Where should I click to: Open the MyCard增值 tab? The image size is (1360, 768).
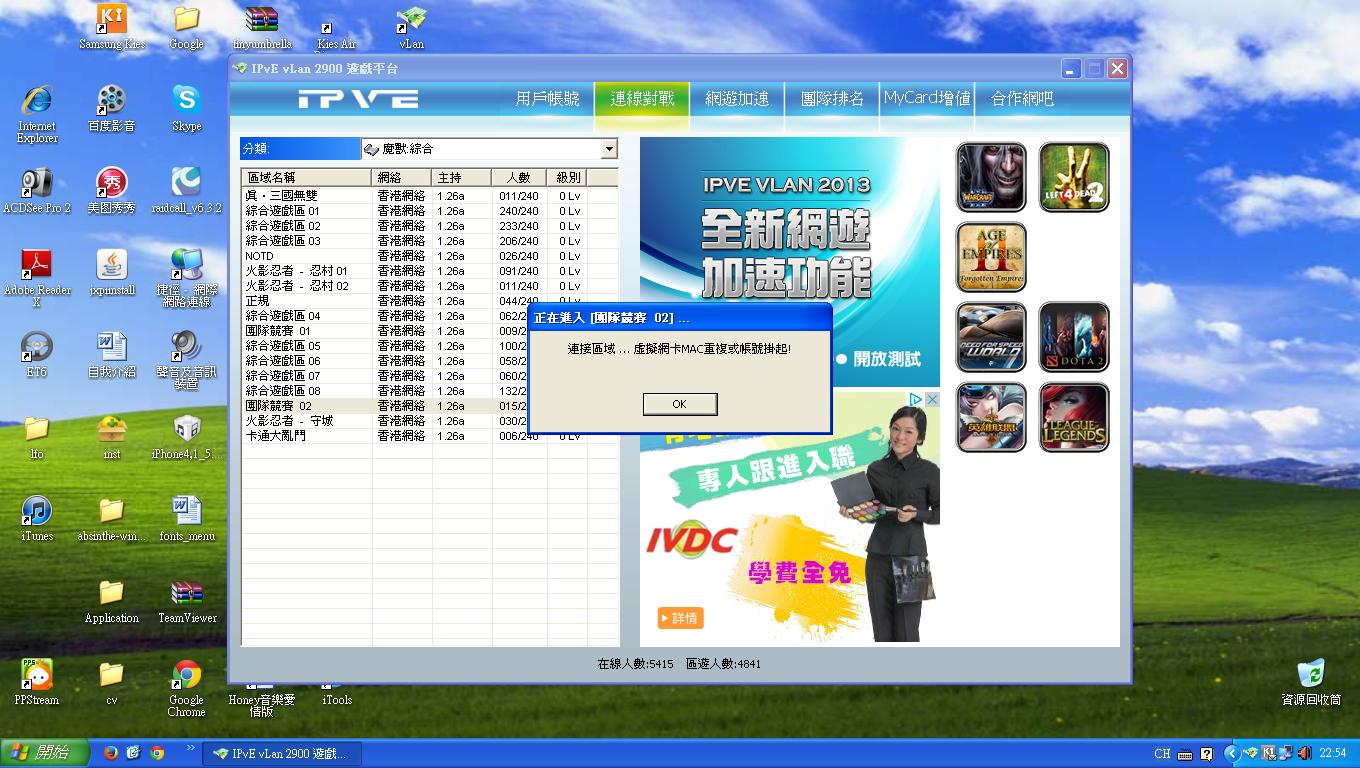pos(927,99)
